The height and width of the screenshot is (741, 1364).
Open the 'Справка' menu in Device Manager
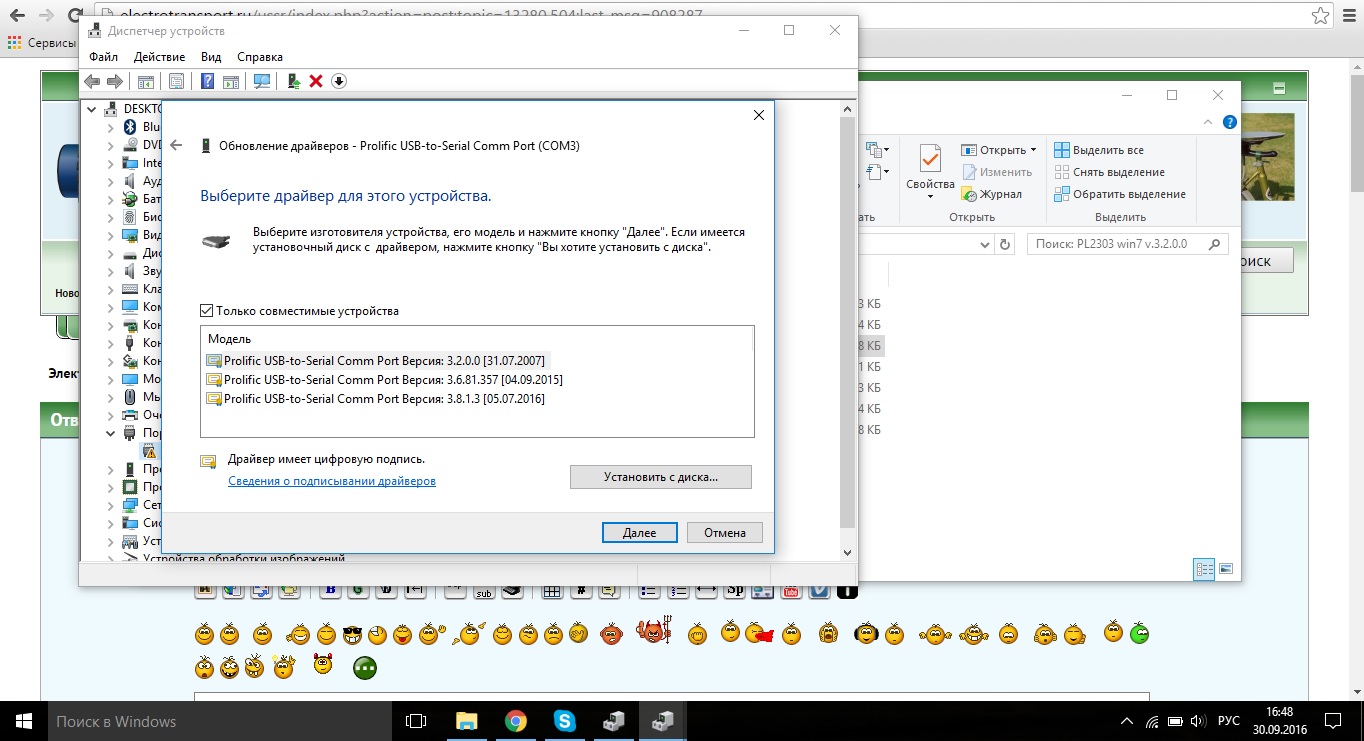[260, 57]
